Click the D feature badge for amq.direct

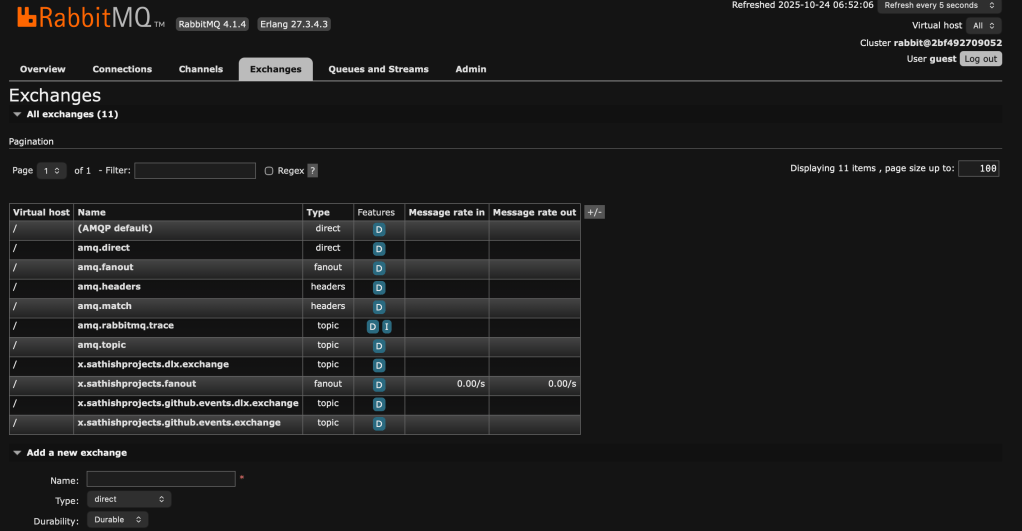pyautogui.click(x=379, y=249)
